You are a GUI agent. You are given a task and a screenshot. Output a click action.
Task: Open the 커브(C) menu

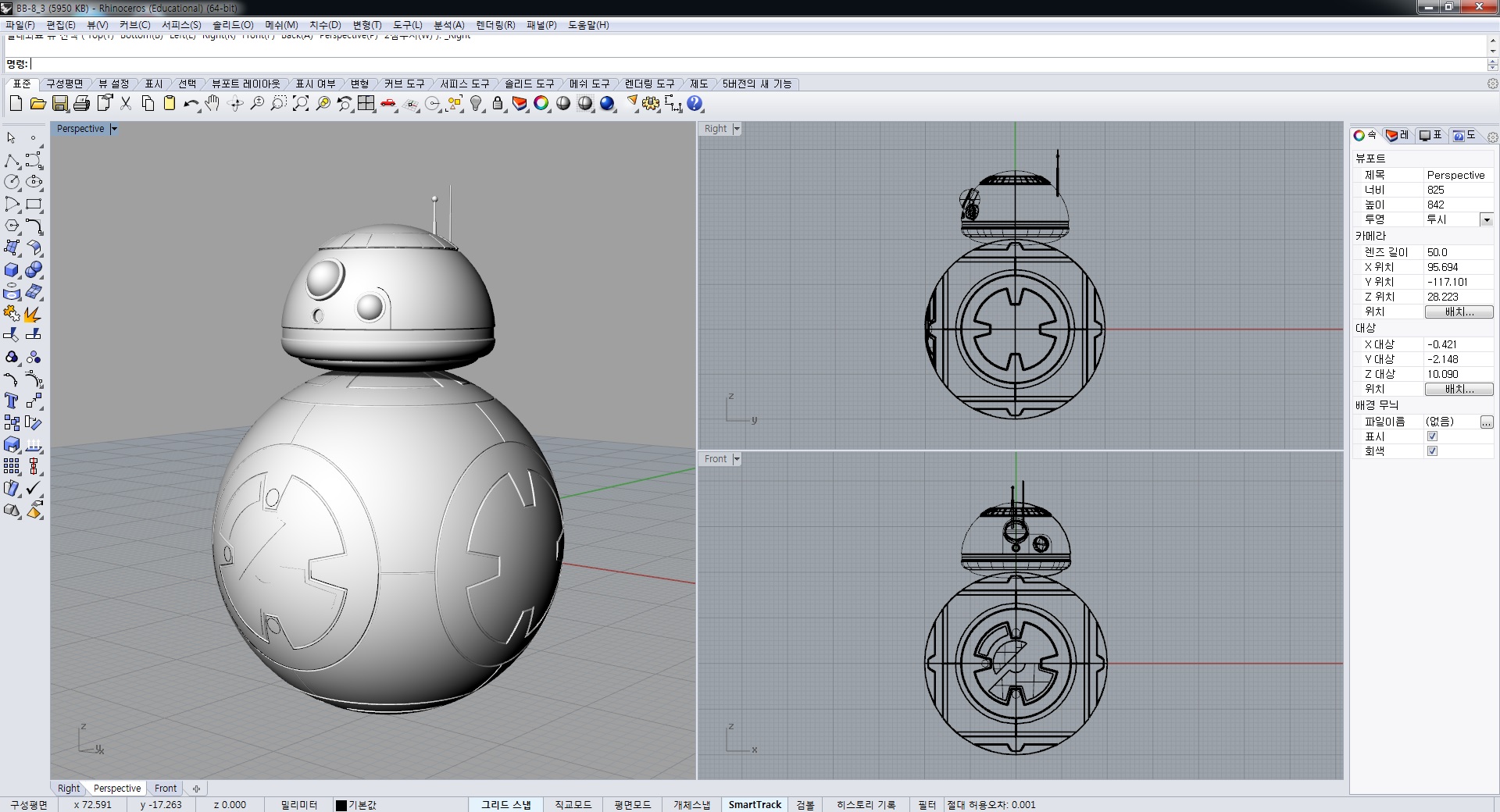point(134,25)
